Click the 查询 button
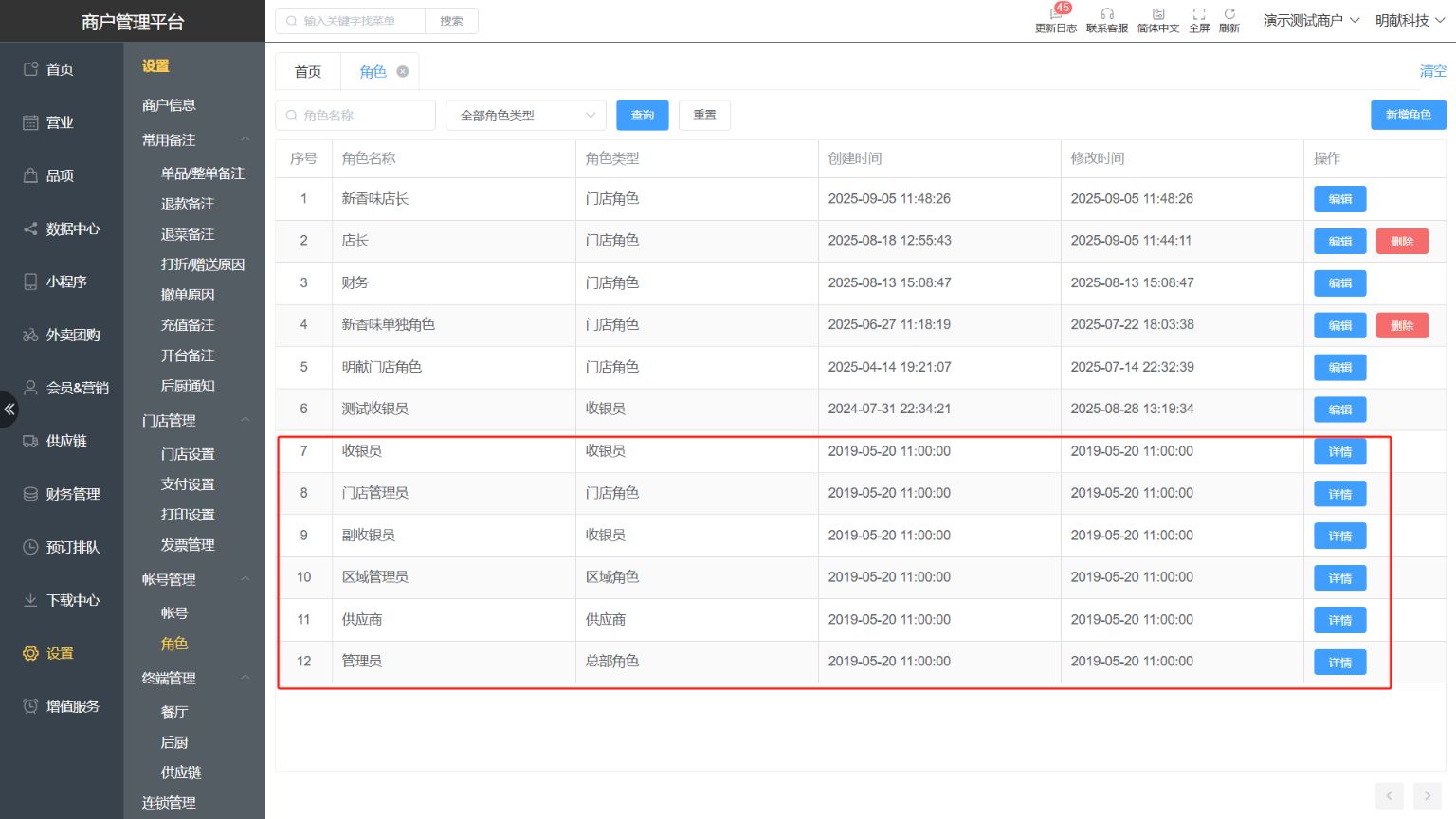 [x=643, y=115]
